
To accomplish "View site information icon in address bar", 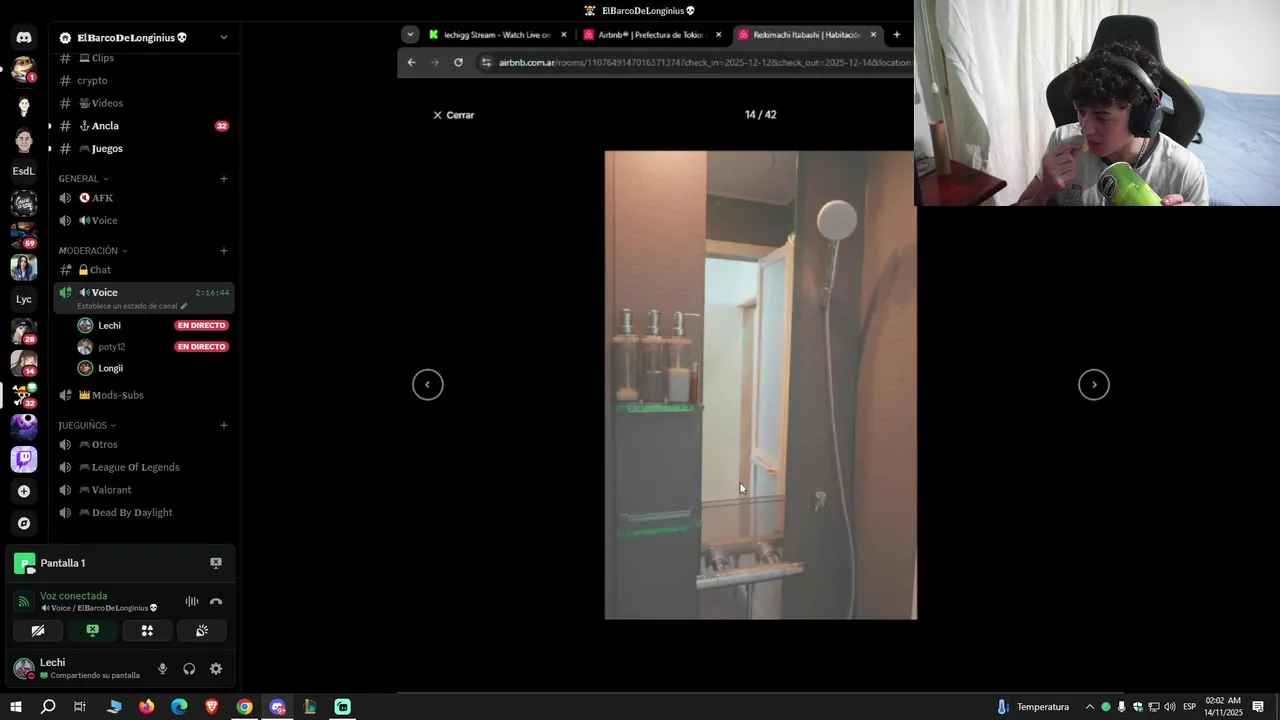I will (x=486, y=62).
